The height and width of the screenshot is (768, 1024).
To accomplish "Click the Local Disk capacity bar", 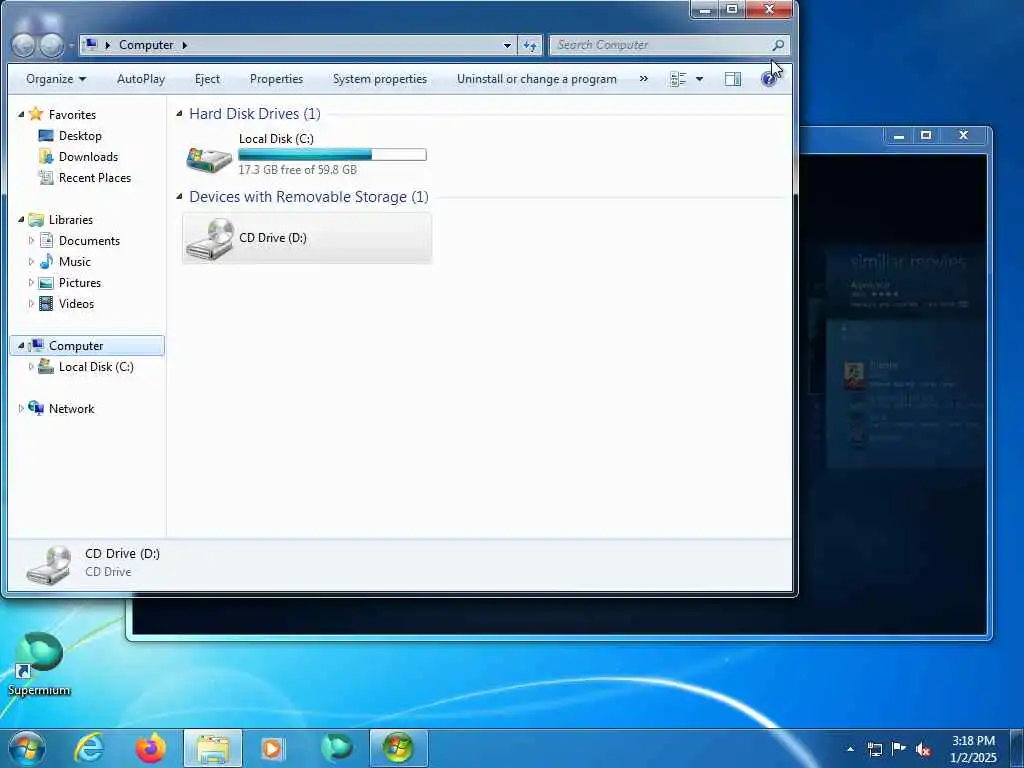I will click(x=332, y=155).
